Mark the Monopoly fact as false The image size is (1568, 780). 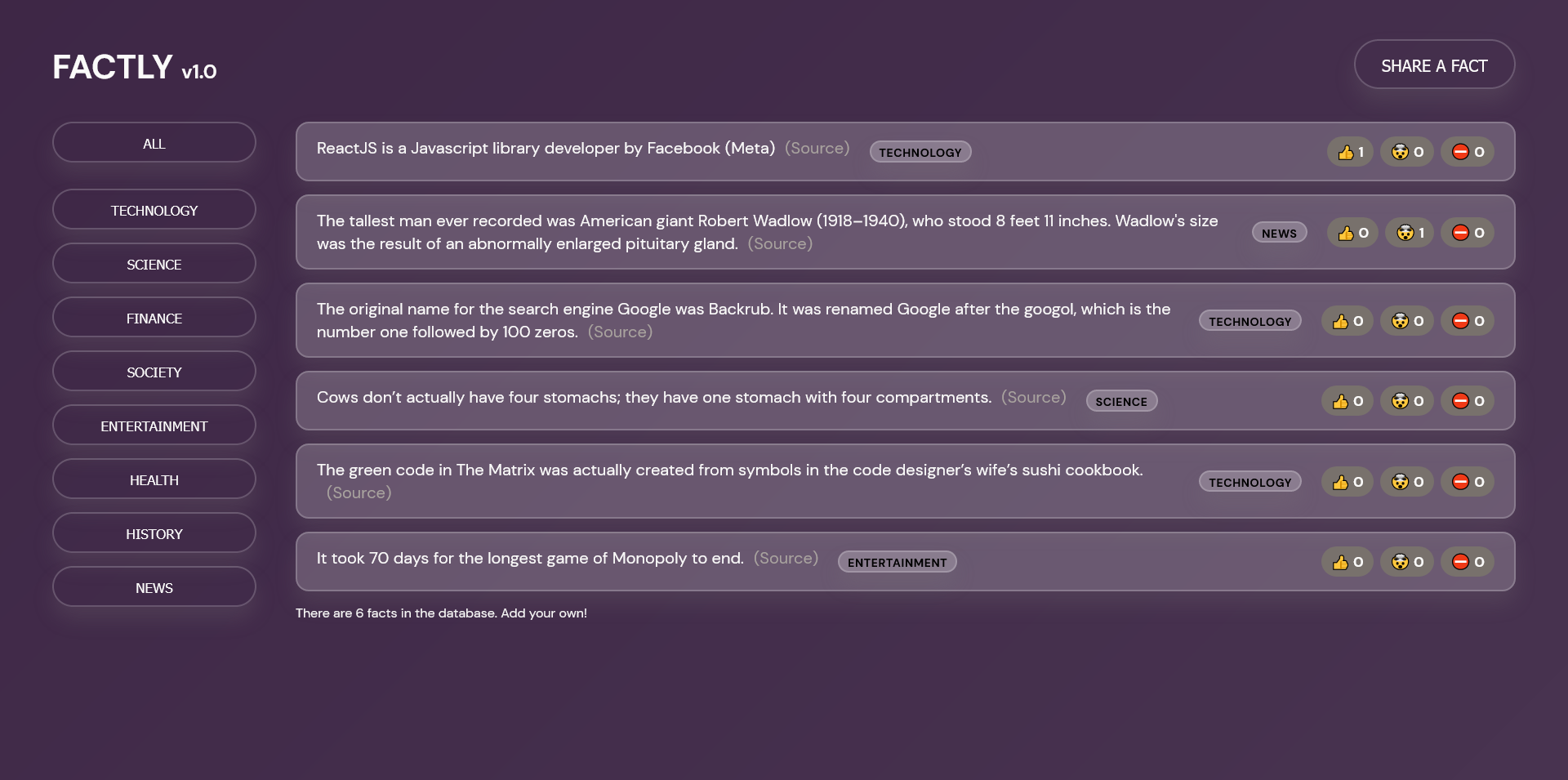[1468, 561]
